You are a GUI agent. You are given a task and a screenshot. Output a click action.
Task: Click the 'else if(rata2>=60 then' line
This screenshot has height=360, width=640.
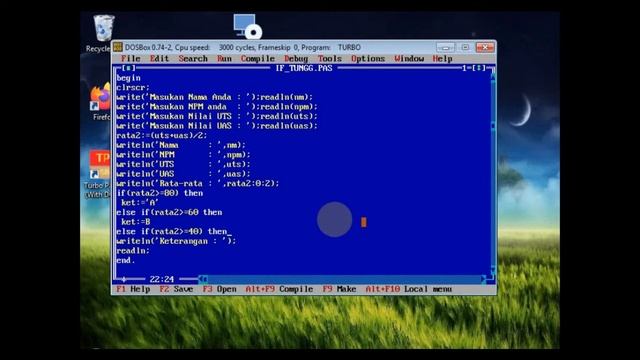pyautogui.click(x=169, y=212)
